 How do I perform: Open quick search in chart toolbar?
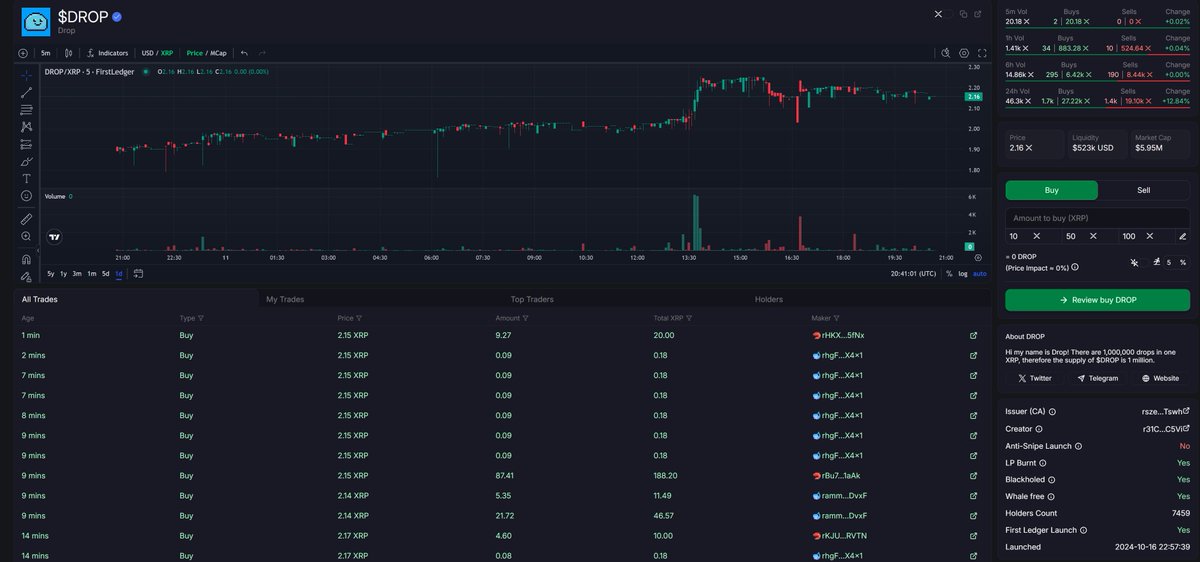pos(945,53)
